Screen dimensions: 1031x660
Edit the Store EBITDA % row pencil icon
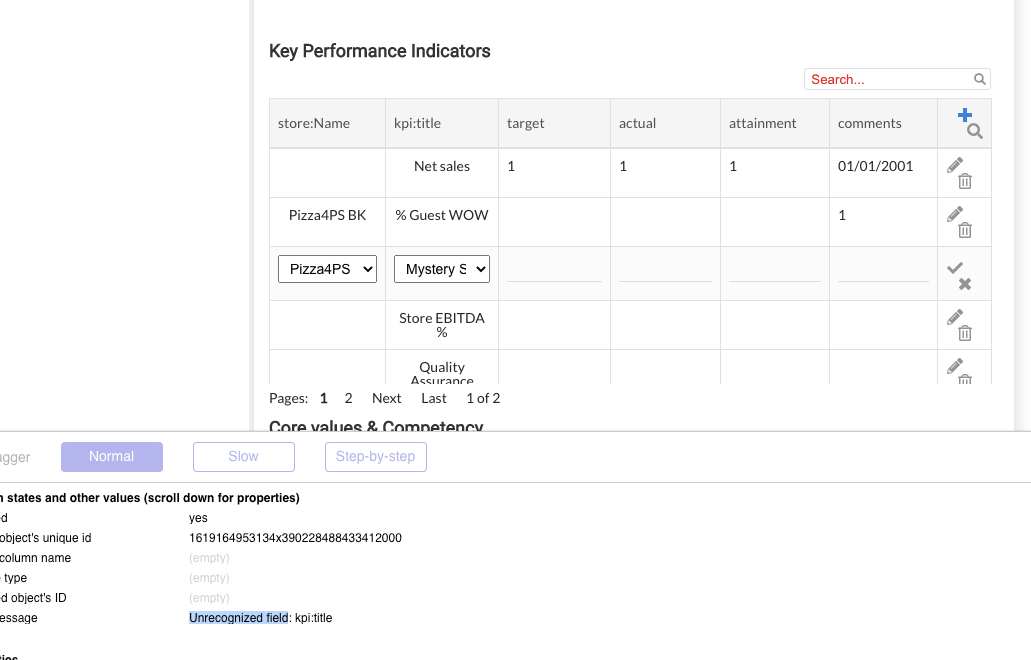tap(955, 317)
